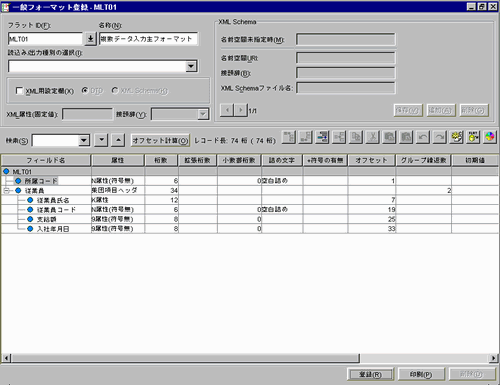Click the フィールド名 column header
Viewport: 500px width, 385px height.
46,160
